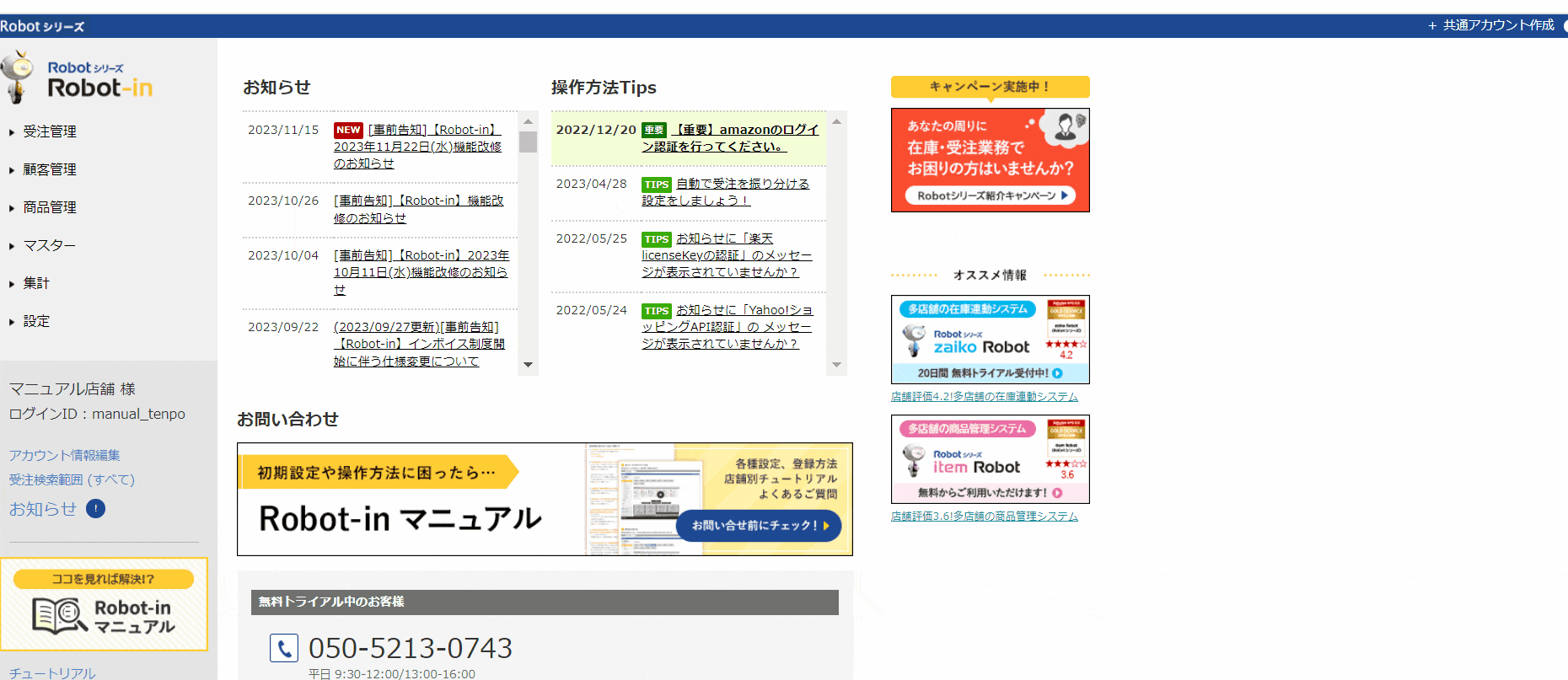Expand the 商品管理 menu
Screen dimensions: 1568x680
click(50, 207)
